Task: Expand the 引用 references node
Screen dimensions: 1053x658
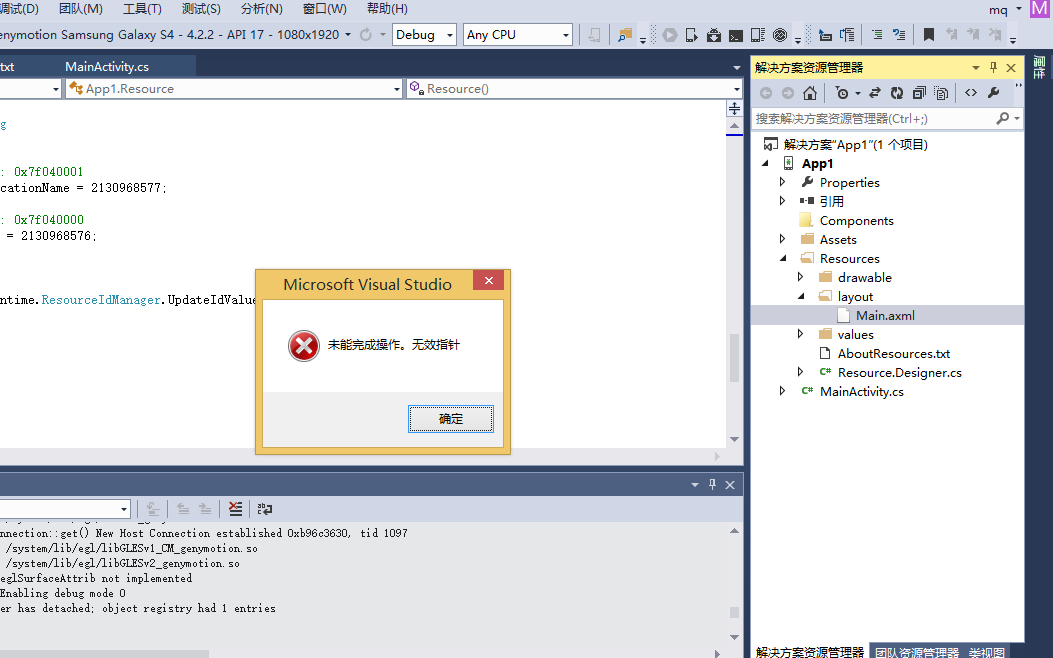Action: (x=782, y=201)
